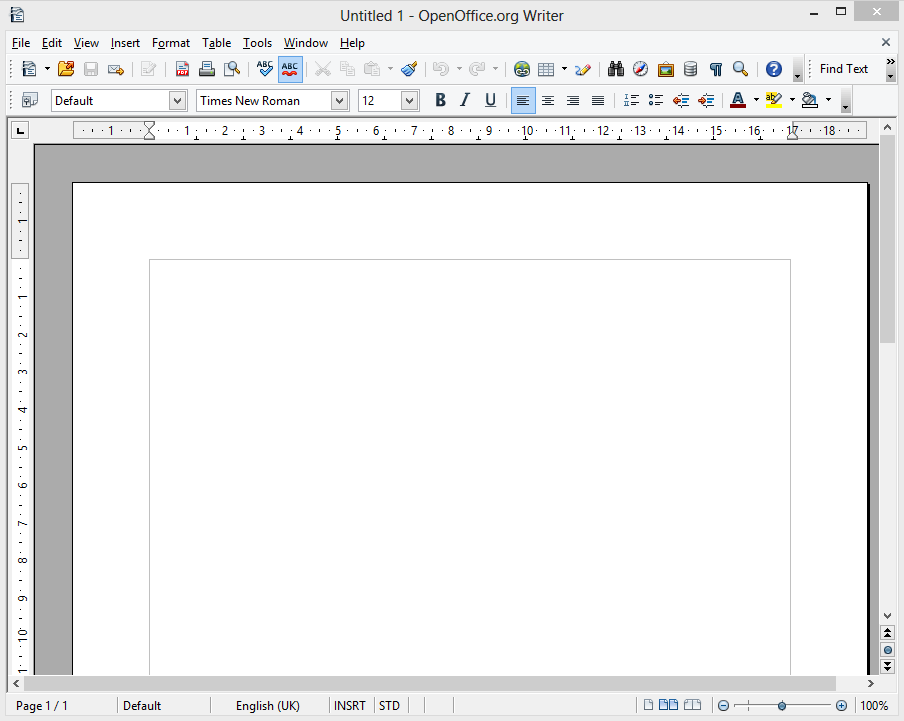Toggle nonprinting characters pilcrow

(715, 69)
